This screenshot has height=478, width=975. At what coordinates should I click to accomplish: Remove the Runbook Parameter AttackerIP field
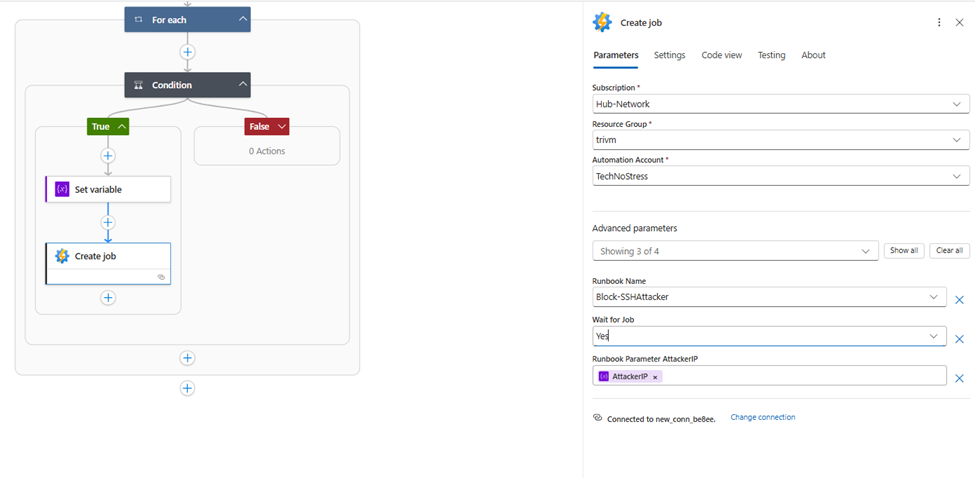point(959,379)
